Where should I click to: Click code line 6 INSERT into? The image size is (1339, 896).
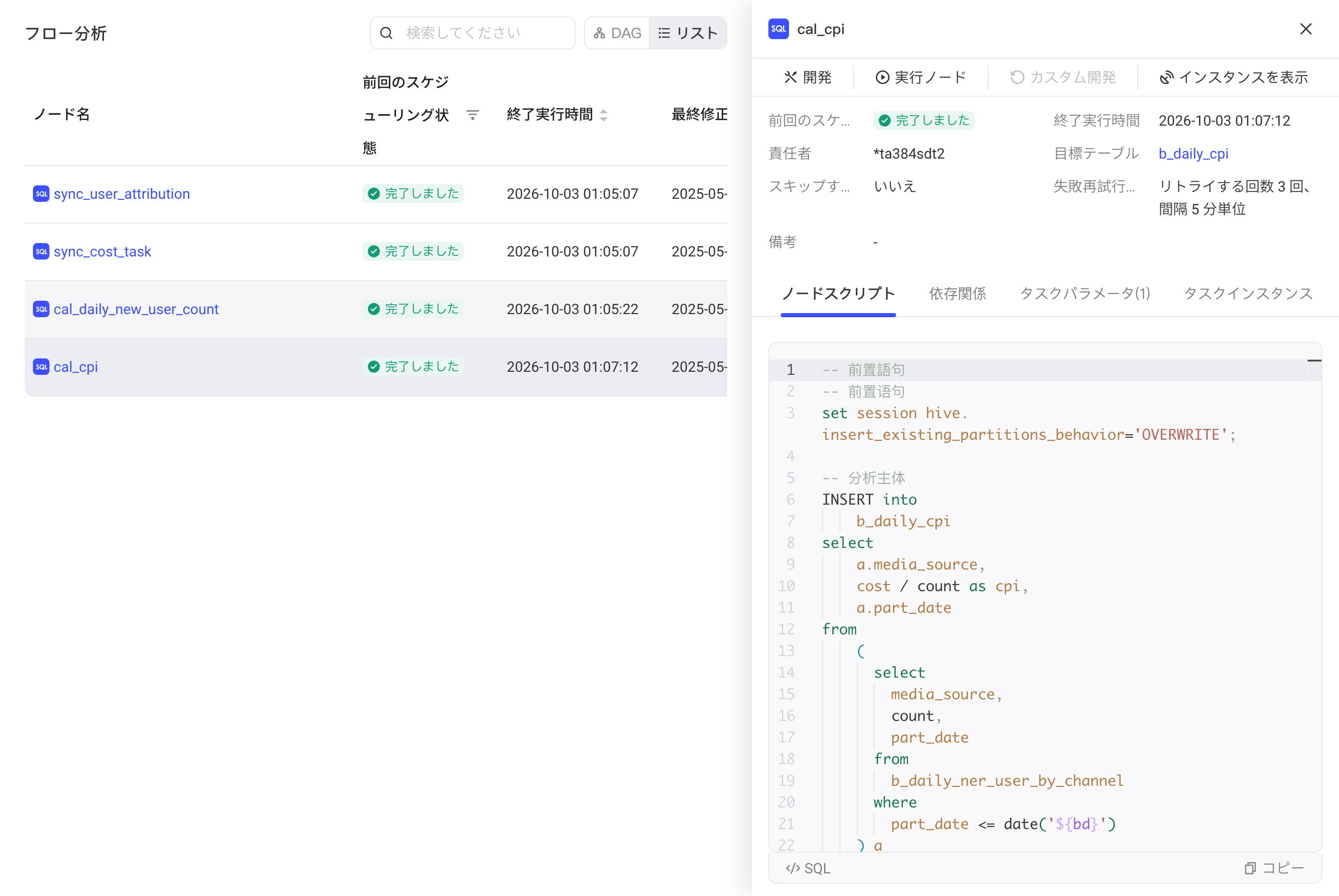point(869,499)
